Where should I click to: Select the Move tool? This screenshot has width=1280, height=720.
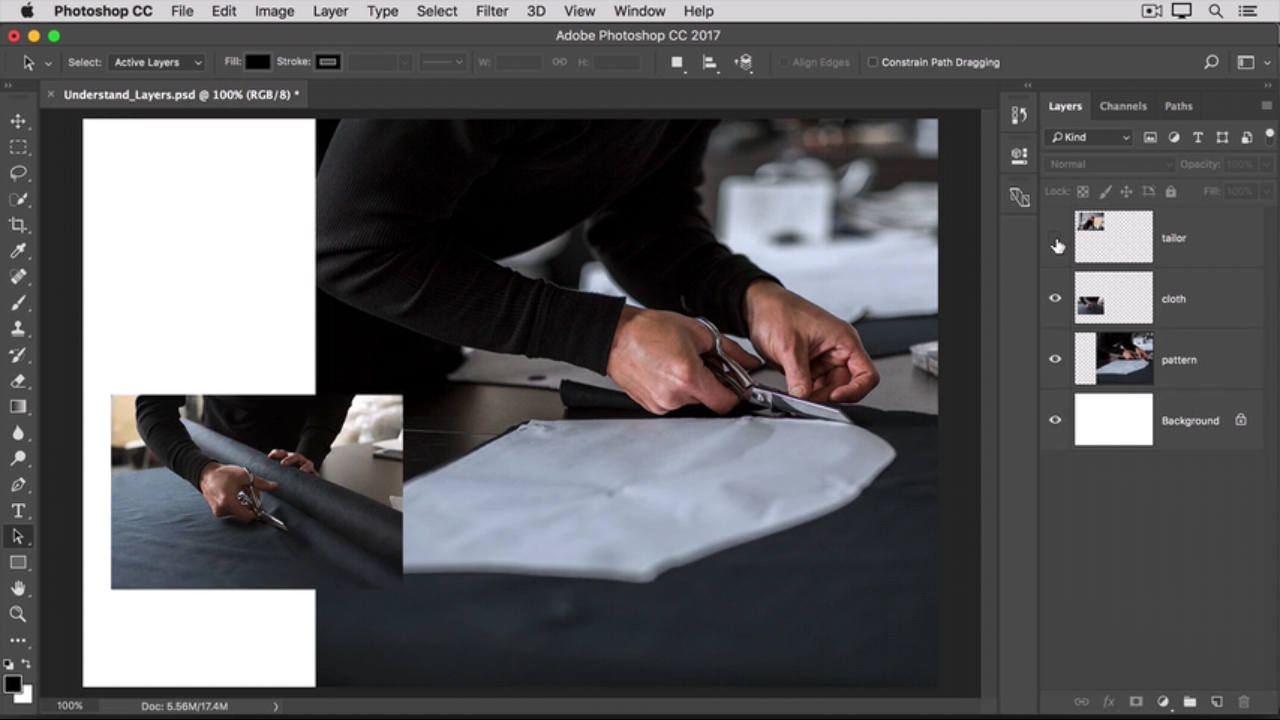point(18,121)
